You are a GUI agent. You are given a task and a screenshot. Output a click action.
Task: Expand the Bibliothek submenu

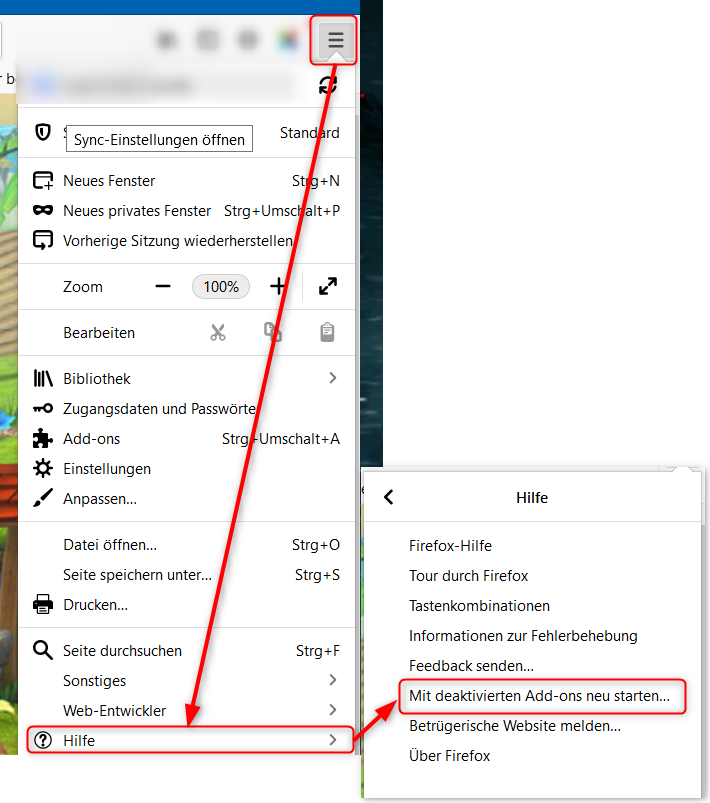pyautogui.click(x=186, y=378)
